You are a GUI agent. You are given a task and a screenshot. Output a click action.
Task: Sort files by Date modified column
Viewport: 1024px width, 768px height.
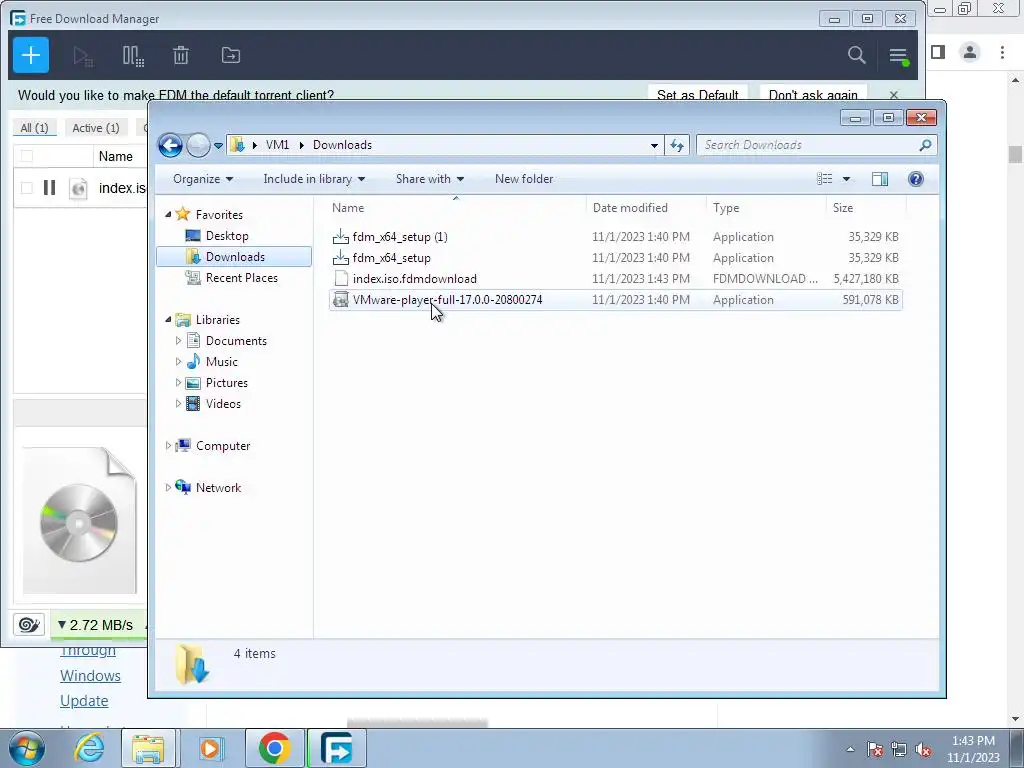tap(646, 208)
